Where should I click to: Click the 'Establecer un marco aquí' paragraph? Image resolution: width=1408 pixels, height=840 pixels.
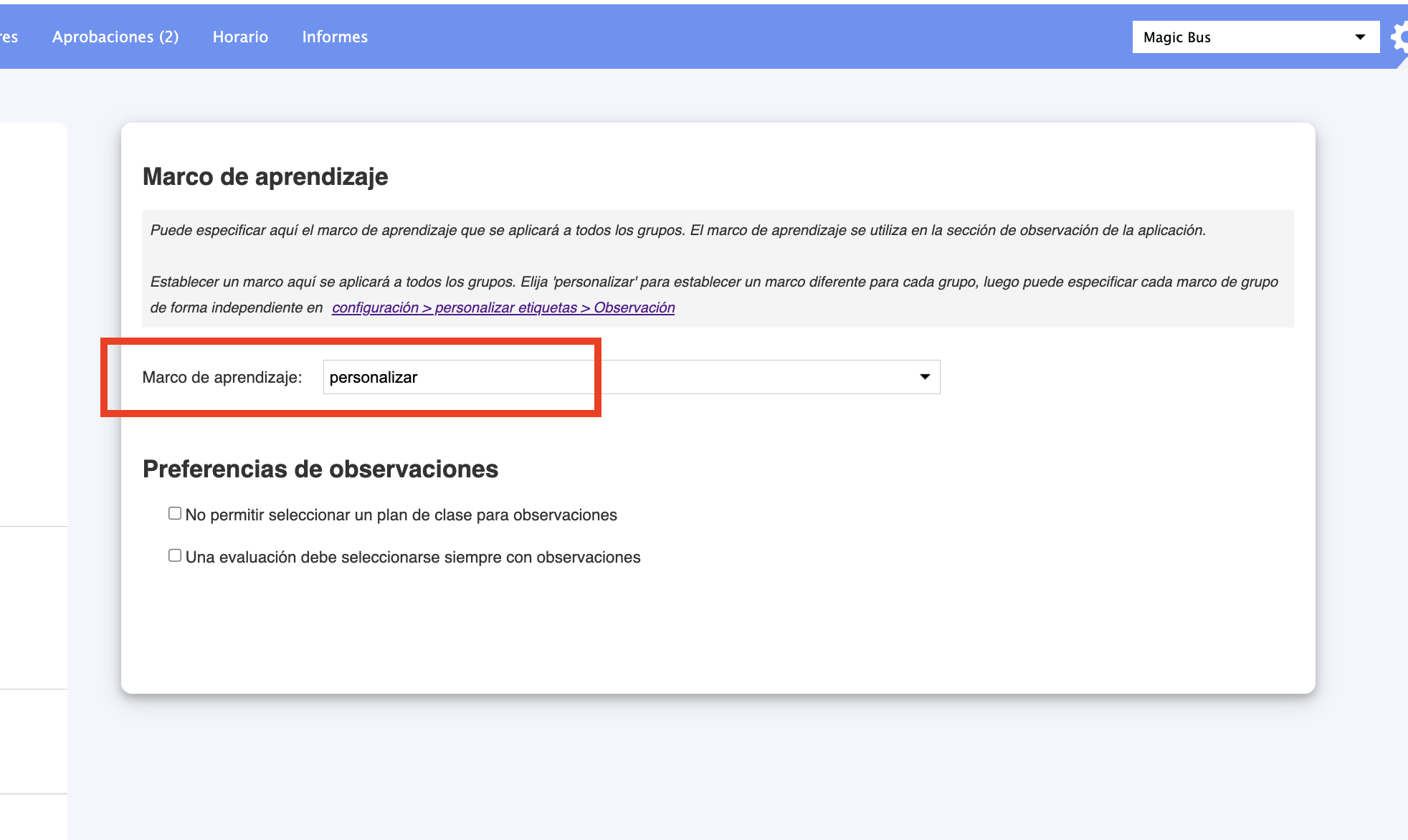pyautogui.click(x=713, y=282)
